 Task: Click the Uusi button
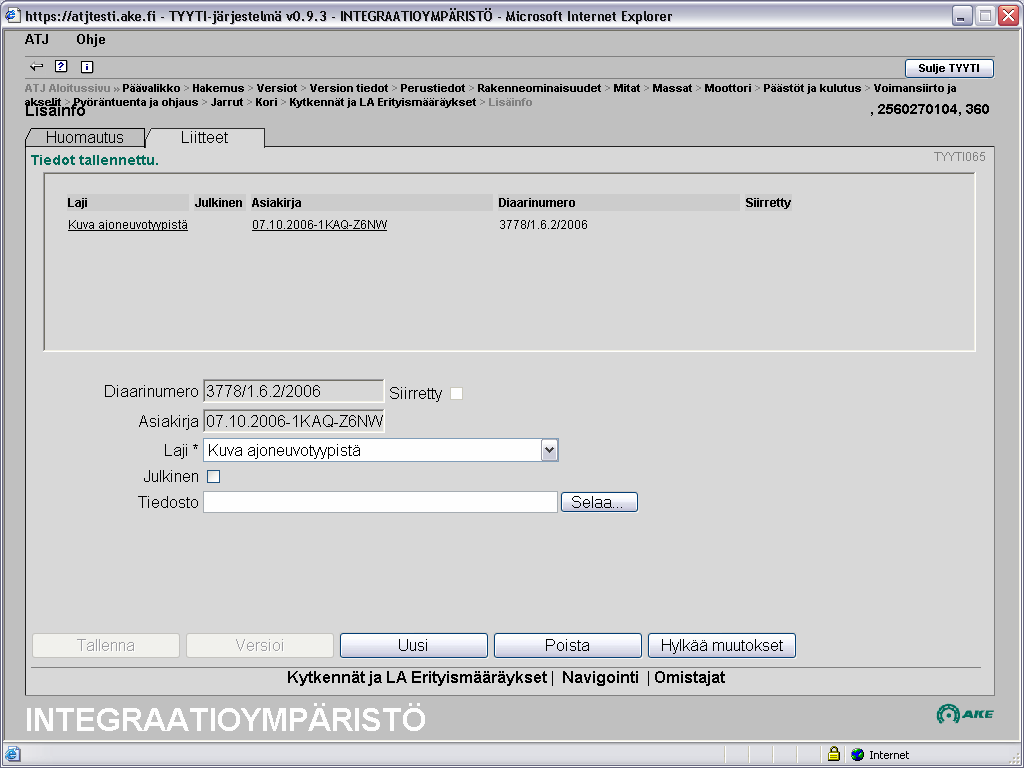tap(413, 645)
